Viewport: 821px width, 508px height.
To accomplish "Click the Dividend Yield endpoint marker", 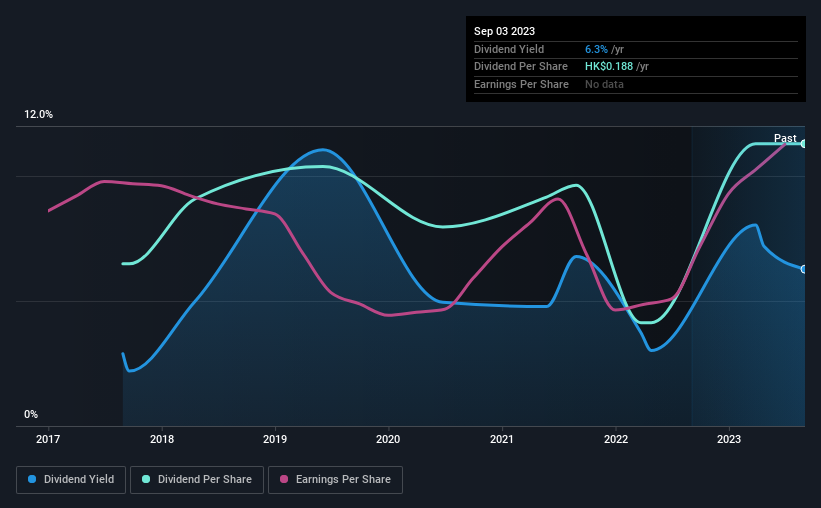I will tap(804, 269).
